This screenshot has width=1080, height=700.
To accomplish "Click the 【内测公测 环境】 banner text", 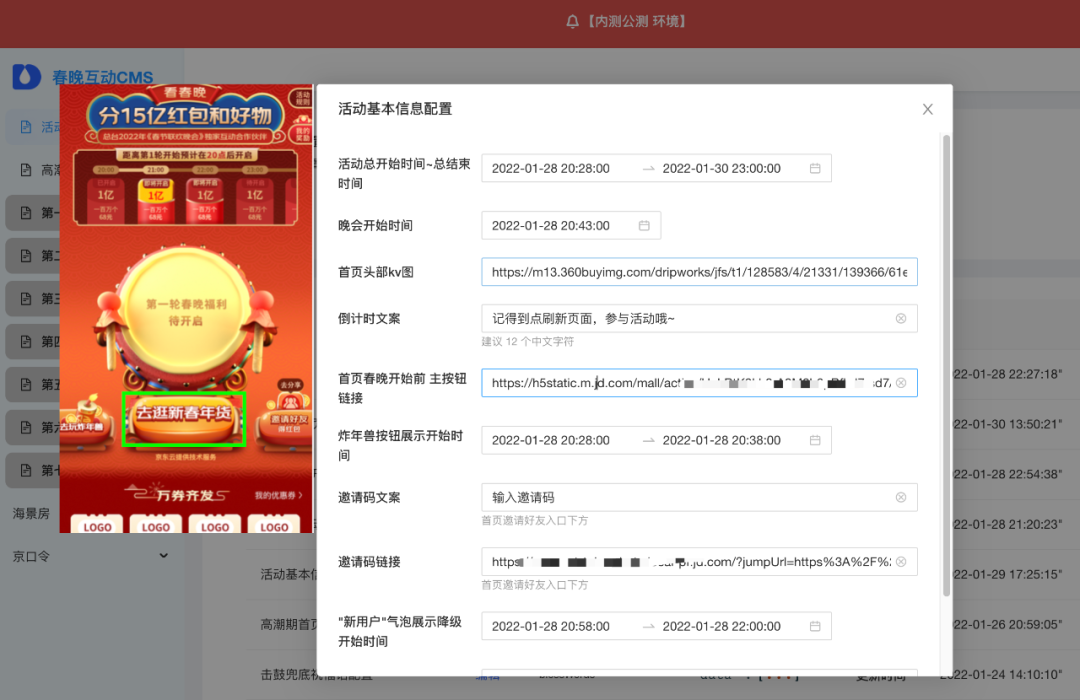I will [636, 22].
